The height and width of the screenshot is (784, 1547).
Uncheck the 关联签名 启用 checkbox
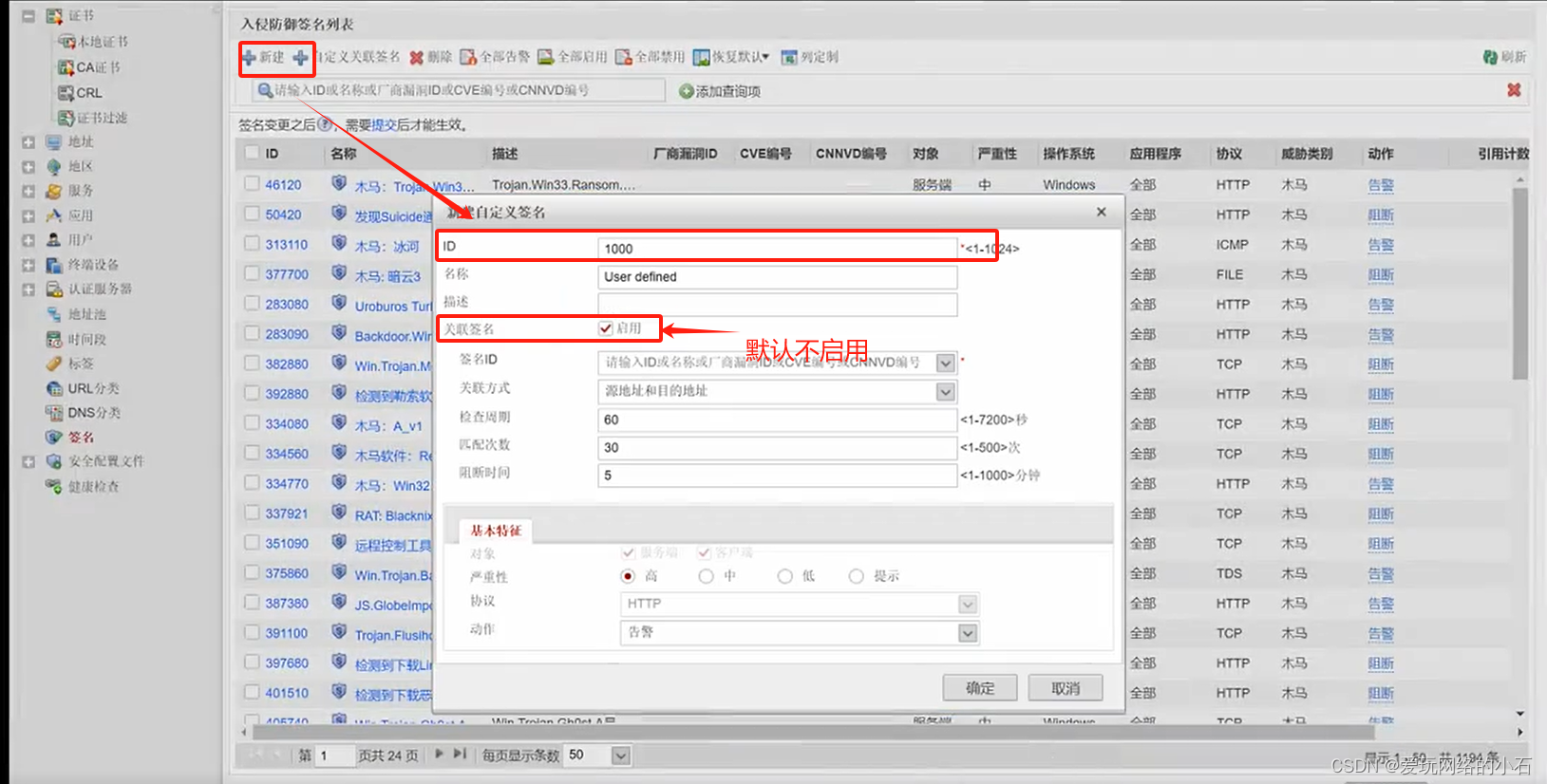pyautogui.click(x=605, y=328)
